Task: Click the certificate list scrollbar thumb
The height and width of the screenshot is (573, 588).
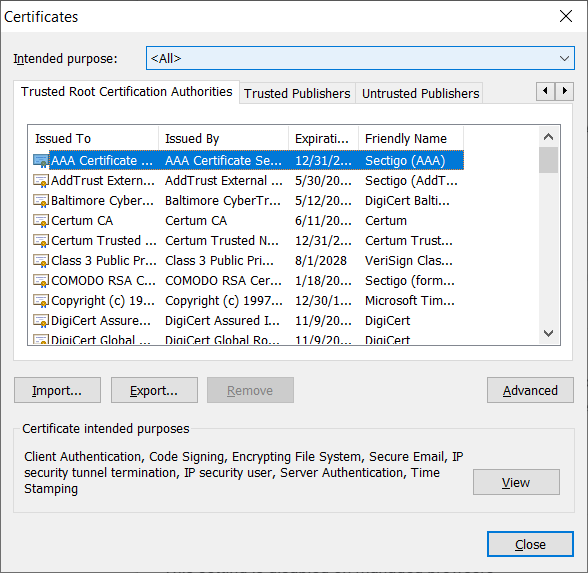Action: click(548, 160)
